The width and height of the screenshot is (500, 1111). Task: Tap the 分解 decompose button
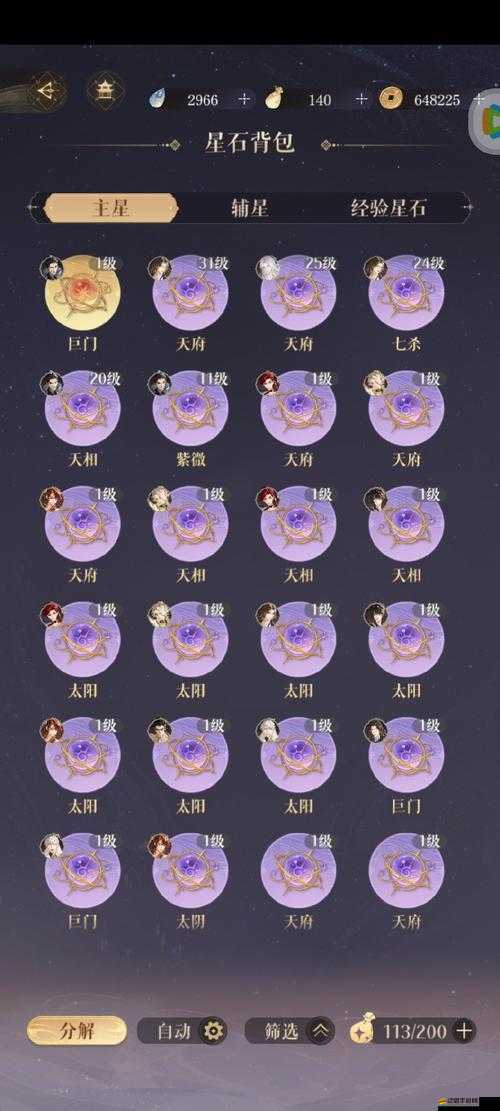click(76, 1030)
